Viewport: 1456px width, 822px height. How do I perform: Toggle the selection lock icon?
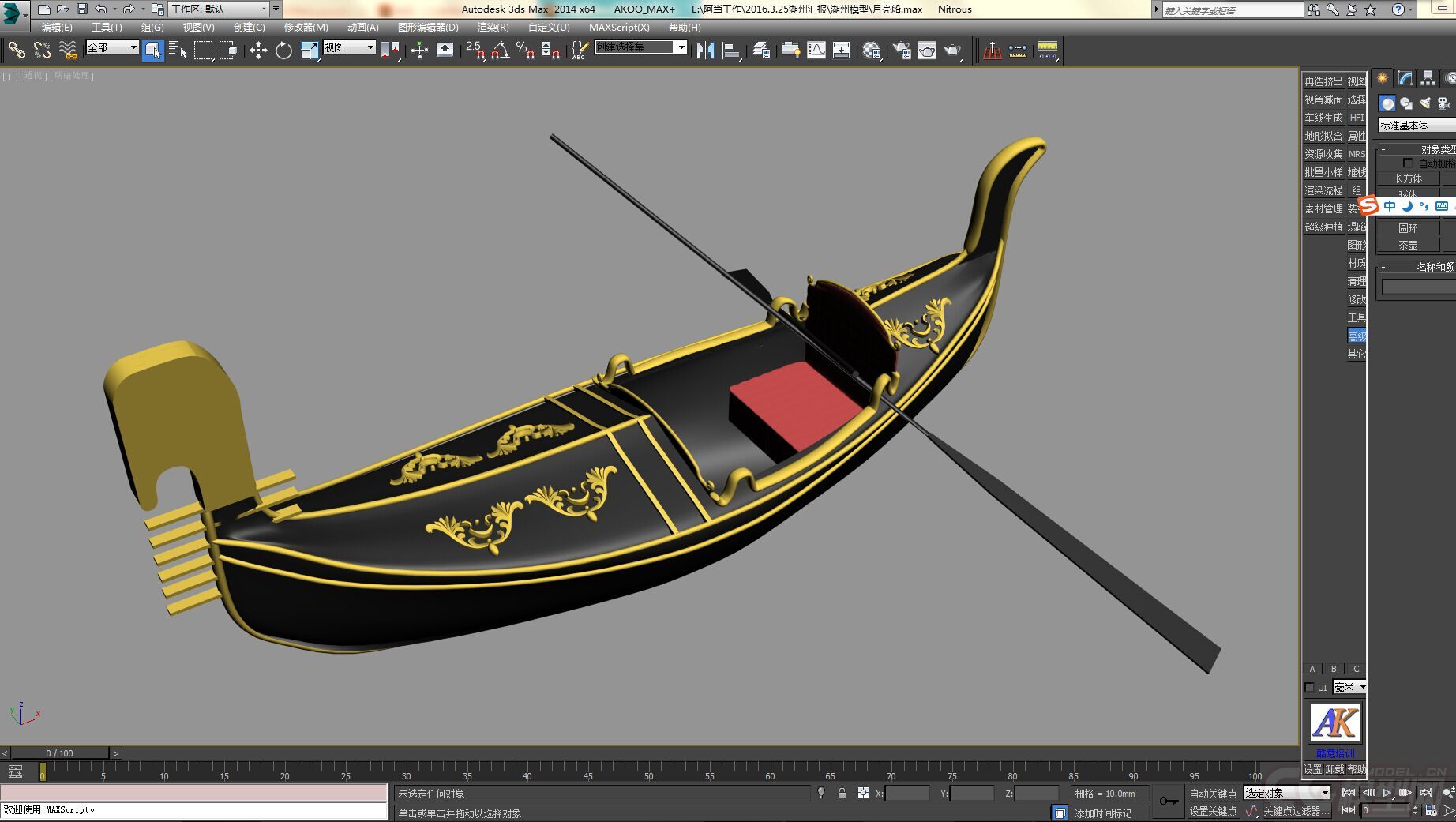pyautogui.click(x=842, y=793)
